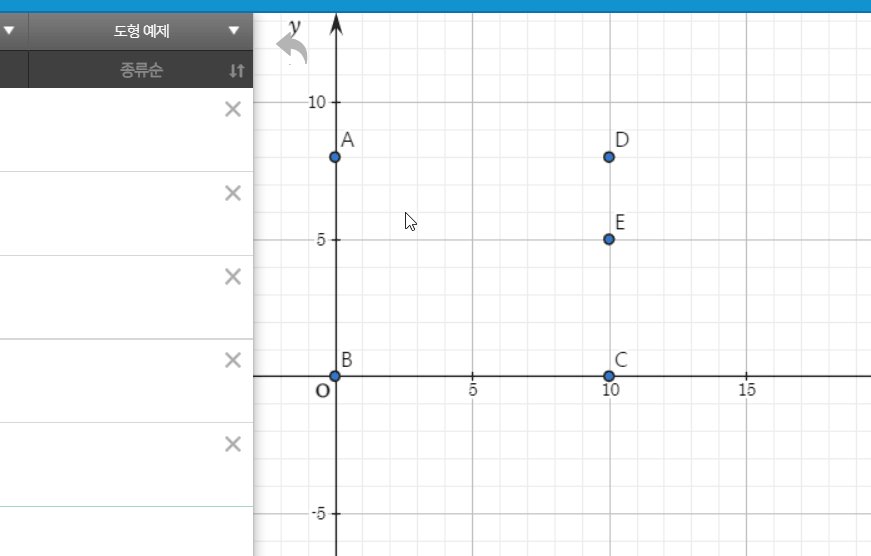Click the y-axis label -5
The image size is (871, 556).
click(319, 514)
